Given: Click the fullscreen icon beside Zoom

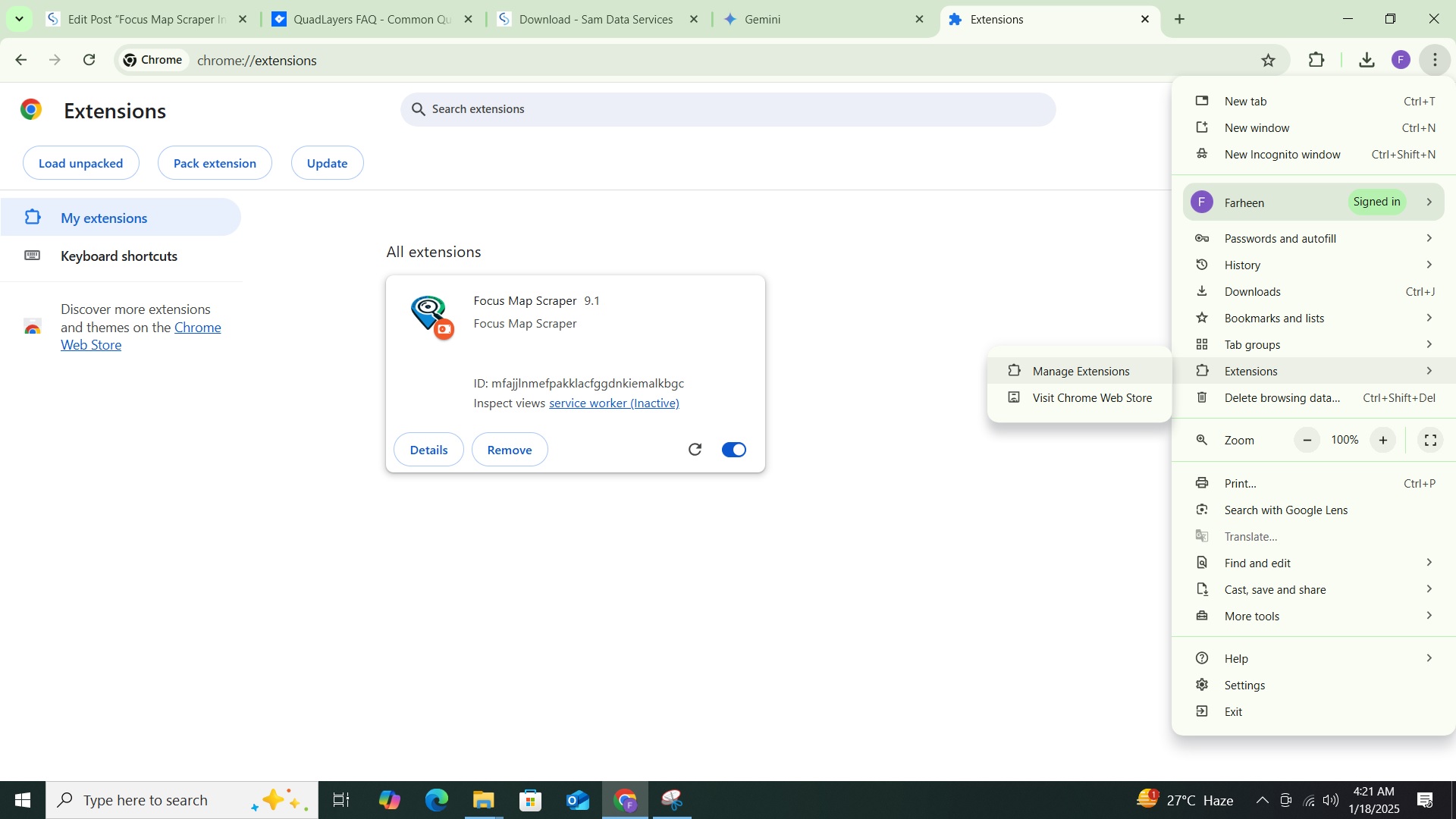Looking at the screenshot, I should coord(1430,441).
